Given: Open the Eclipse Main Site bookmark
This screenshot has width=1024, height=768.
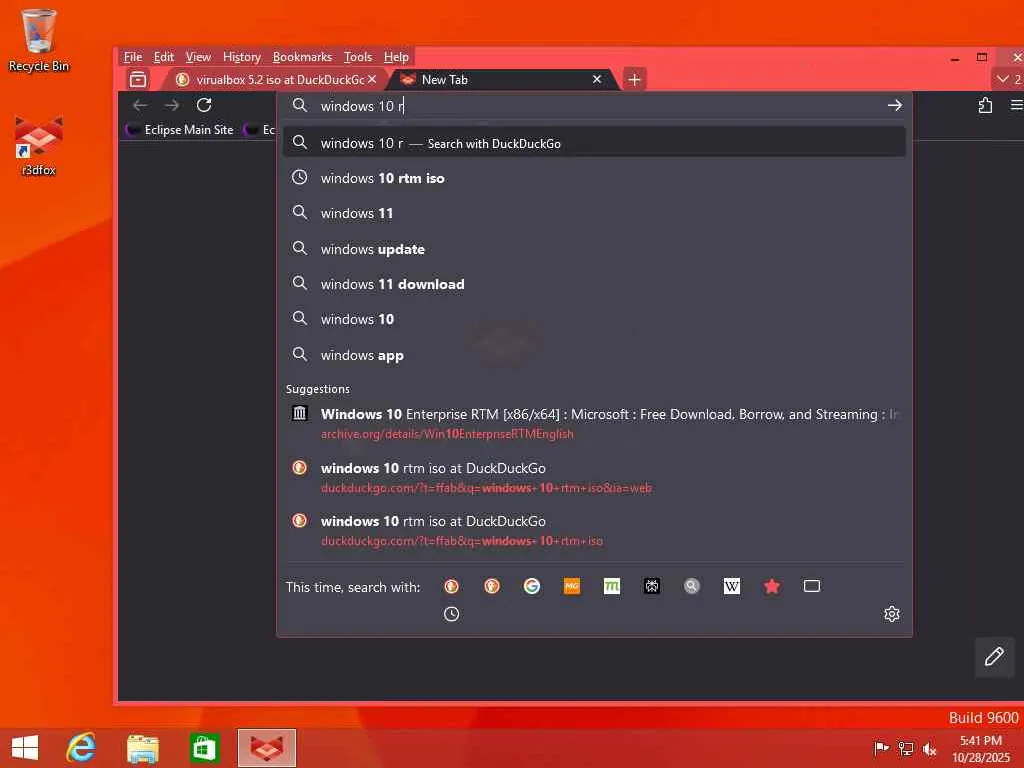Looking at the screenshot, I should [x=180, y=129].
